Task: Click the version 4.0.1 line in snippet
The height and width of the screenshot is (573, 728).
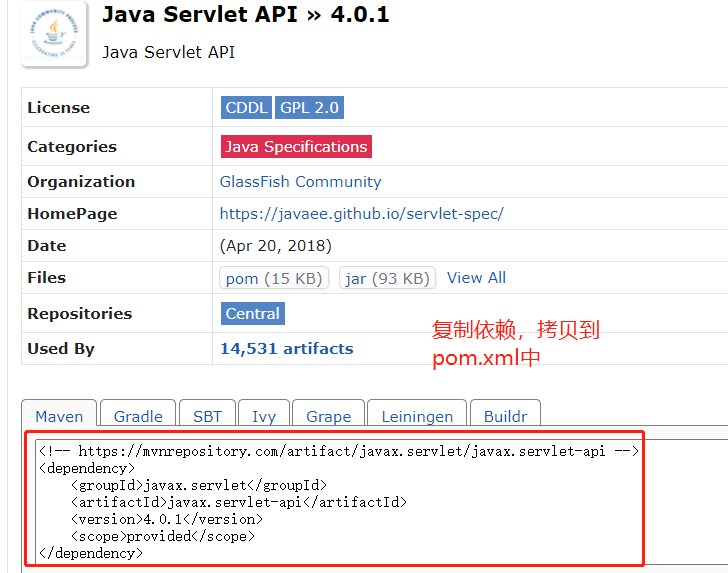Action: pyautogui.click(x=167, y=519)
